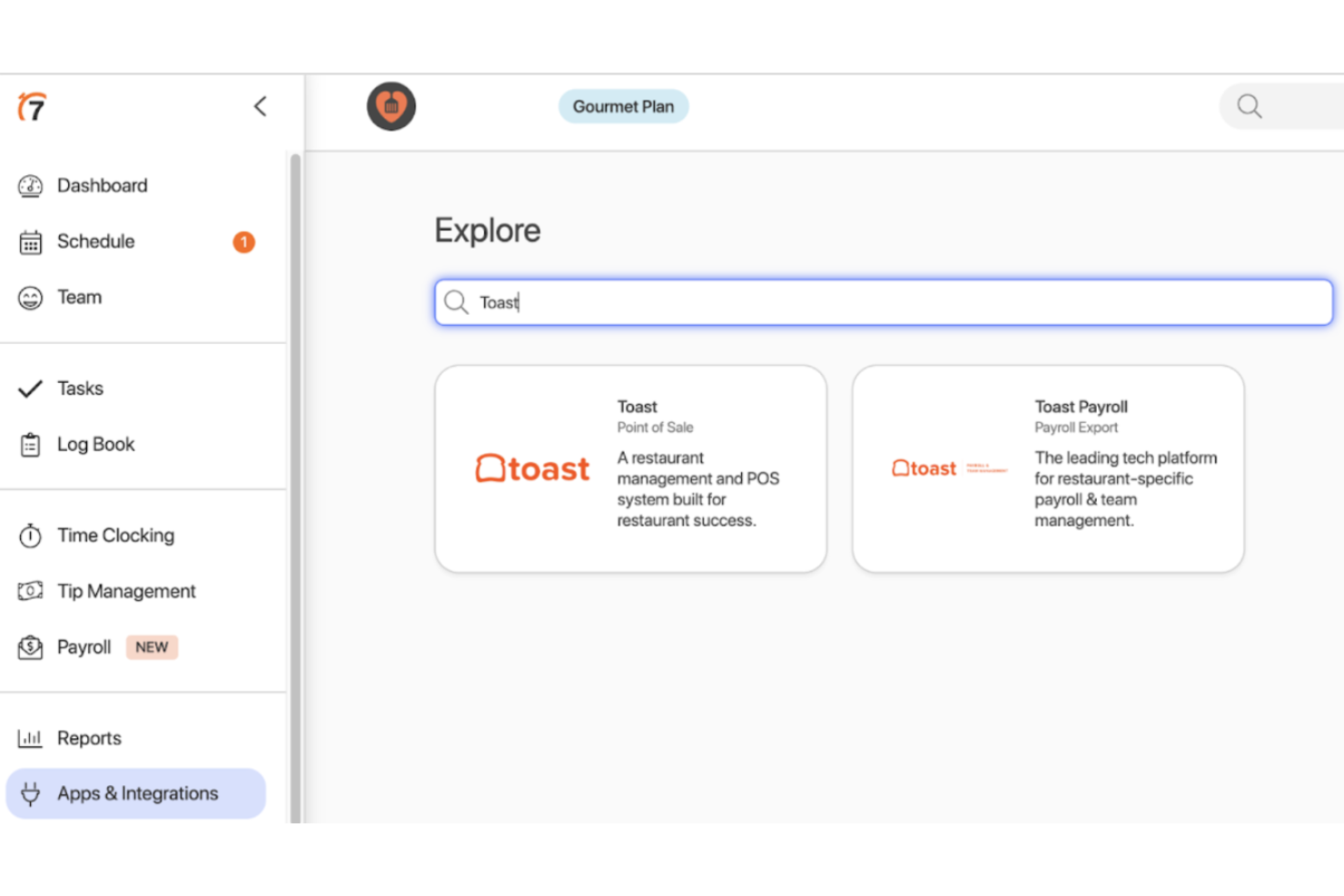1344x896 pixels.
Task: Open the Log Book
Action: [x=95, y=444]
